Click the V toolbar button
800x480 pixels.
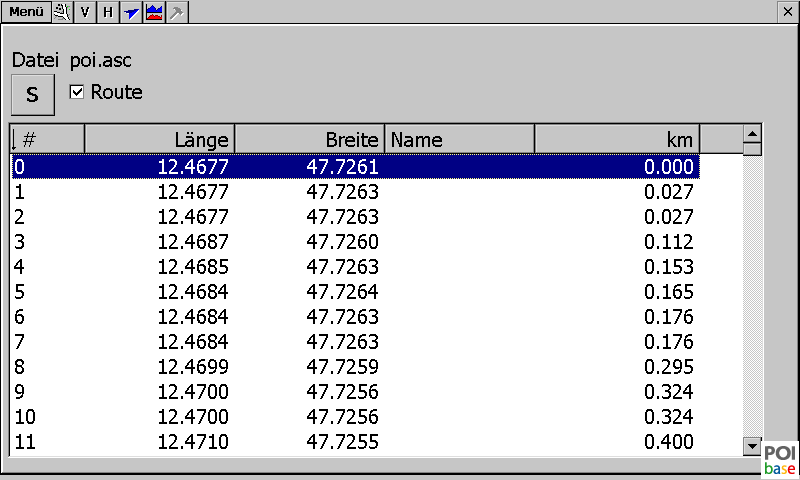[85, 12]
